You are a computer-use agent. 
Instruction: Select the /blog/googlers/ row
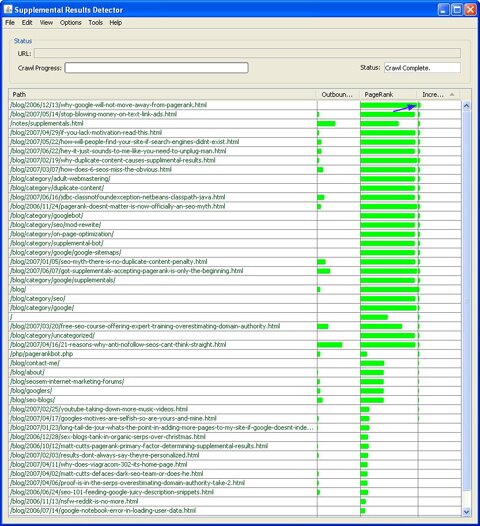coord(235,391)
